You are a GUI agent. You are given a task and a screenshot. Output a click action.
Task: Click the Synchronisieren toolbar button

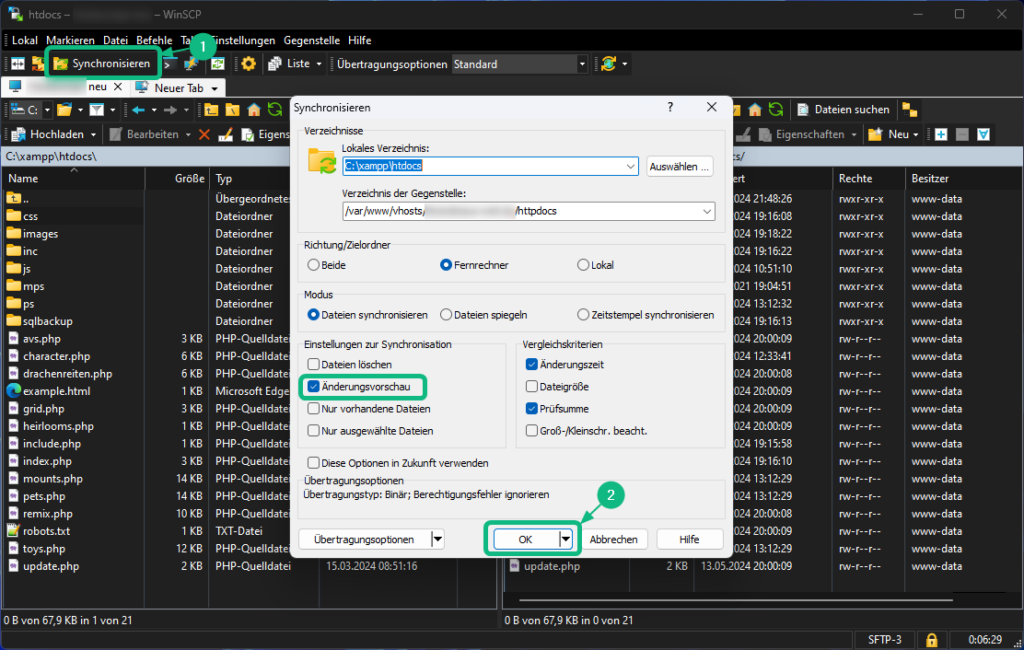click(x=102, y=64)
